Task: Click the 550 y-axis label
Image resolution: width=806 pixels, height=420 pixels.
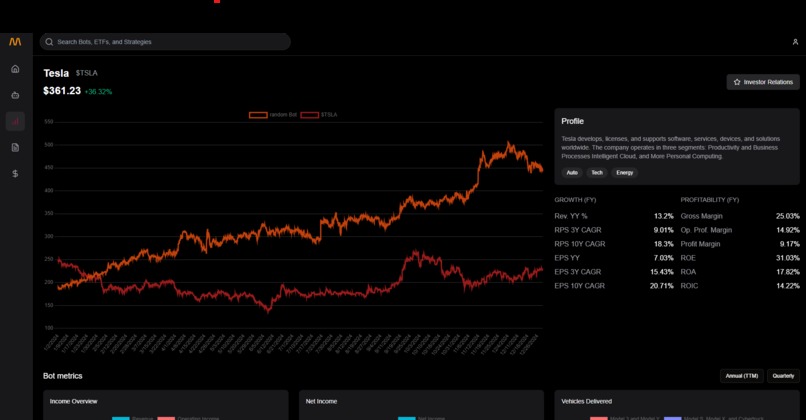Action: pyautogui.click(x=49, y=122)
